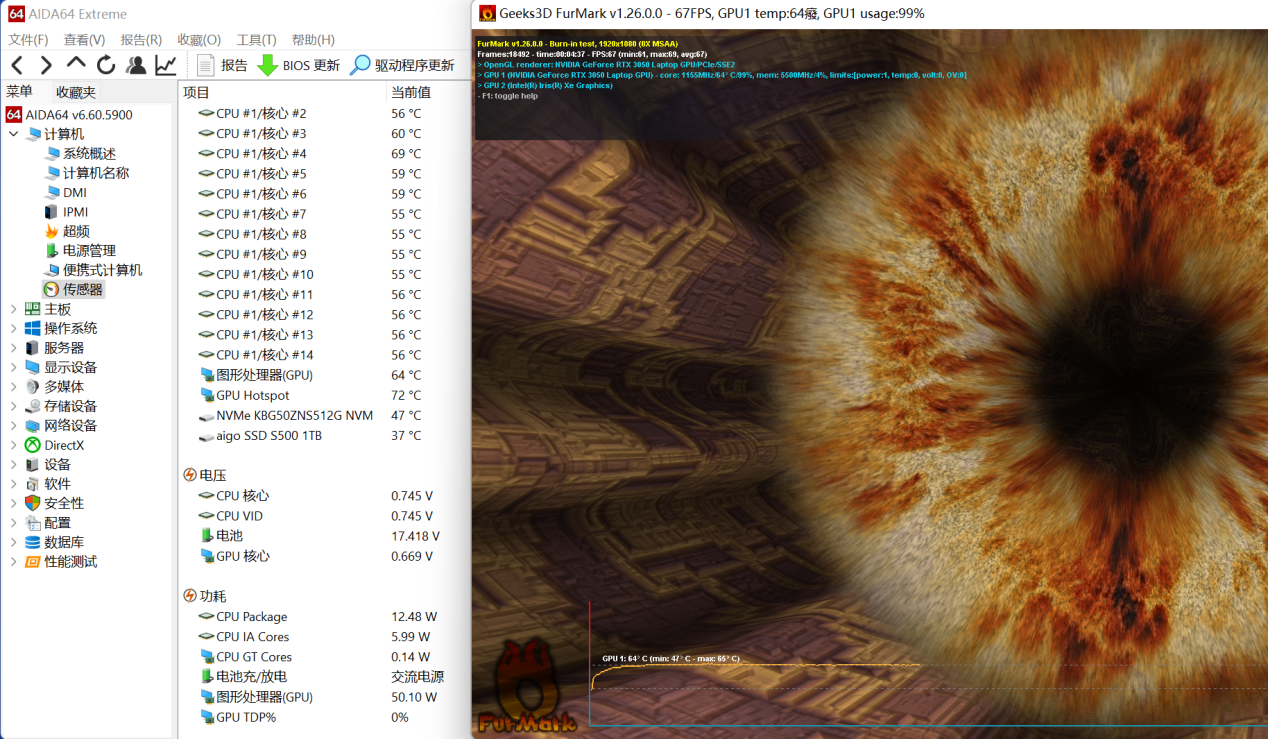This screenshot has width=1268, height=739.
Task: Select the NVMe KBG50ZNS512G row
Action: pos(324,415)
